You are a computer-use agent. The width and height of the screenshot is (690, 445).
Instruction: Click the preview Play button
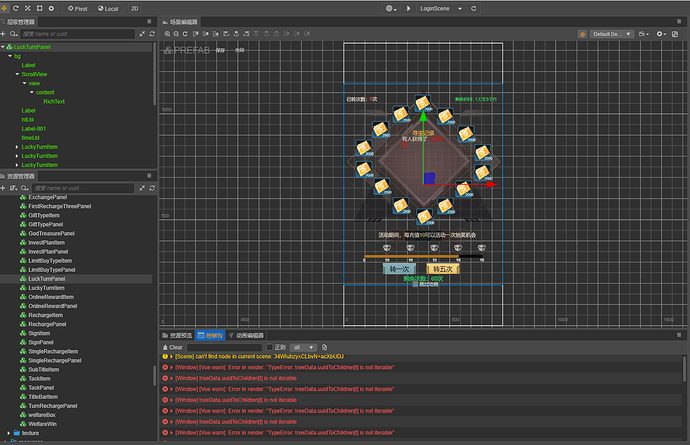click(x=409, y=7)
